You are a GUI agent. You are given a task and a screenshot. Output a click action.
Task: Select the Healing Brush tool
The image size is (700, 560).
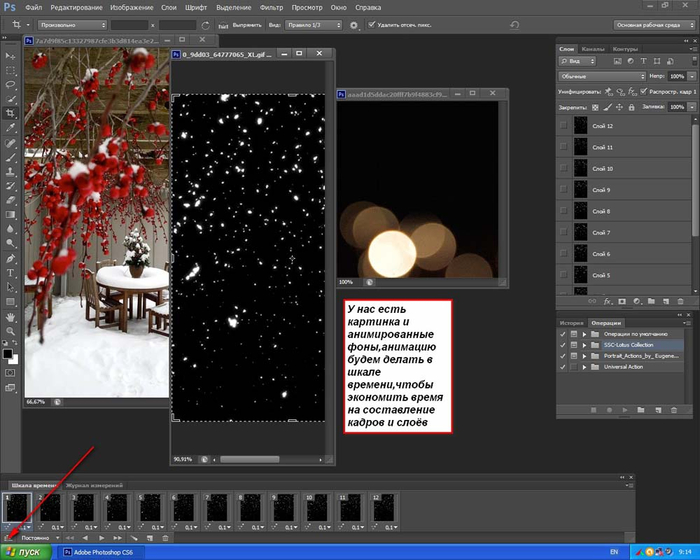pos(10,143)
